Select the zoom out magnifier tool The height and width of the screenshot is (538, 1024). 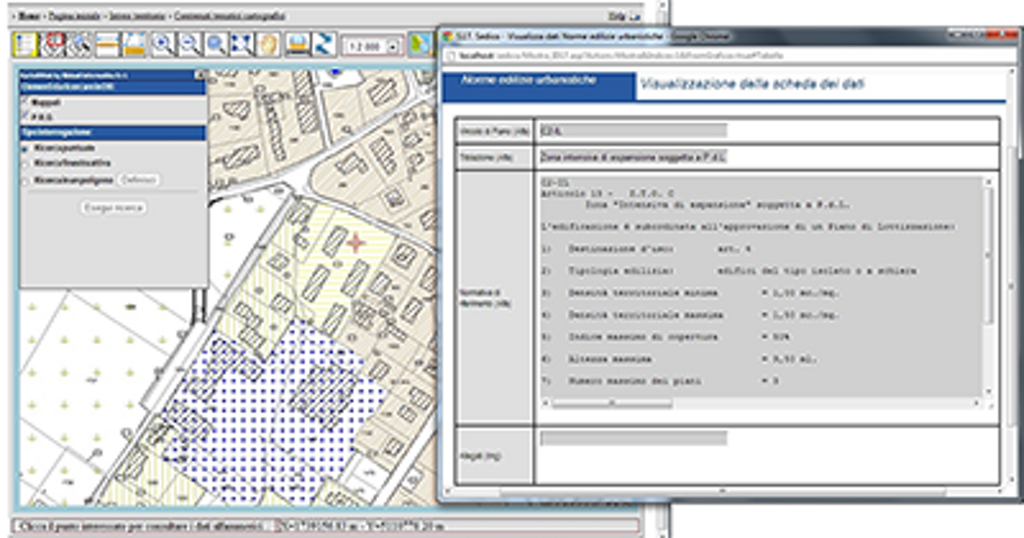189,44
